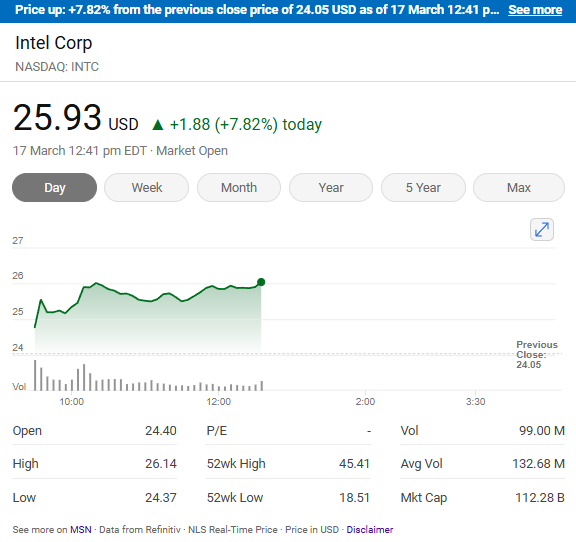This screenshot has height=542, width=576.
Task: Click the 25.93 current price
Action: 57,117
